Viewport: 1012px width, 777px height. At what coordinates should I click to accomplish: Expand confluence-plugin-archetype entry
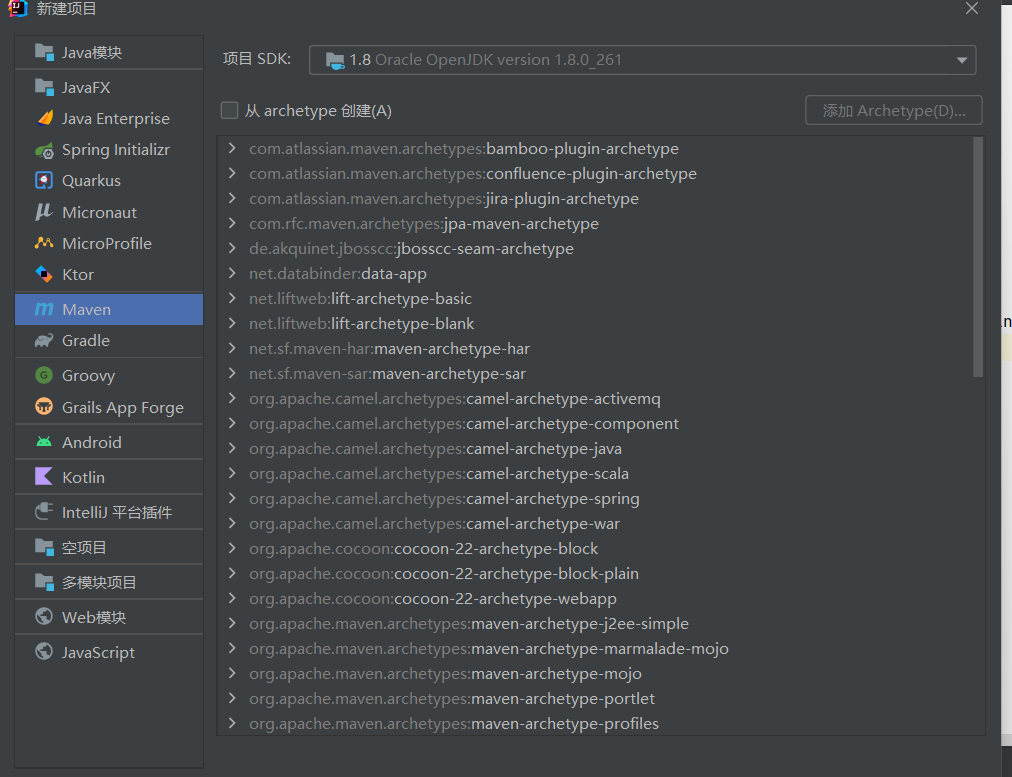232,173
